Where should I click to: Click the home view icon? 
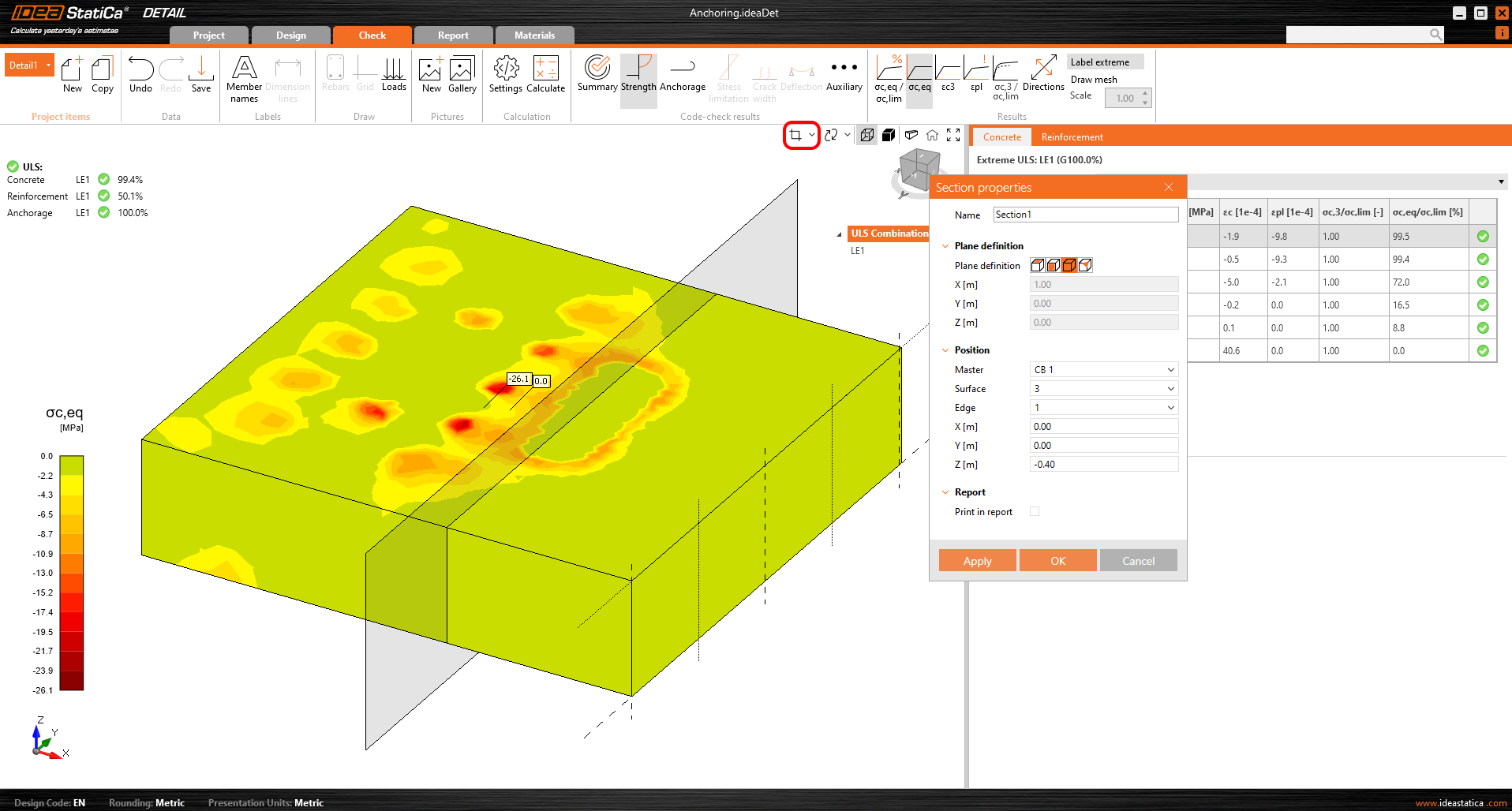932,135
